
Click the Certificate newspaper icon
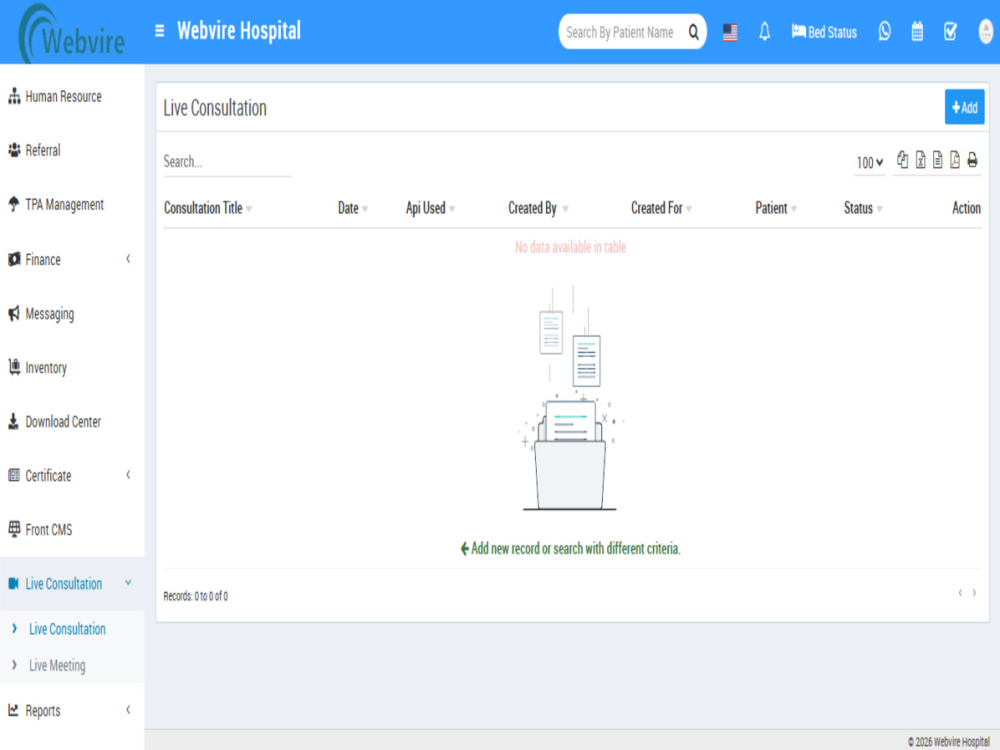click(14, 475)
